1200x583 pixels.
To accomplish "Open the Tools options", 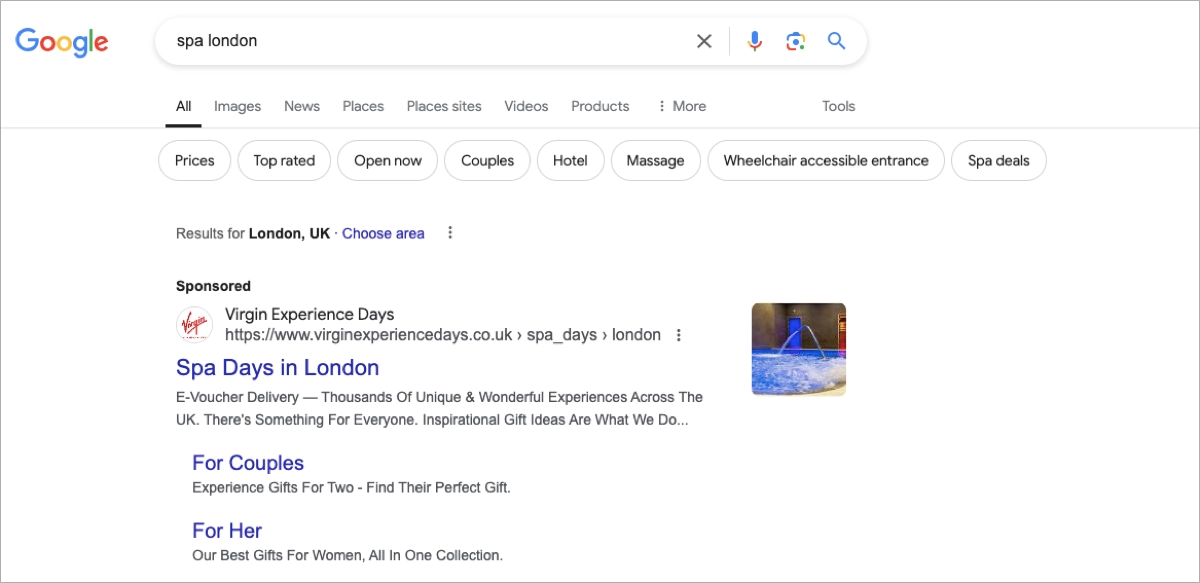I will [838, 106].
